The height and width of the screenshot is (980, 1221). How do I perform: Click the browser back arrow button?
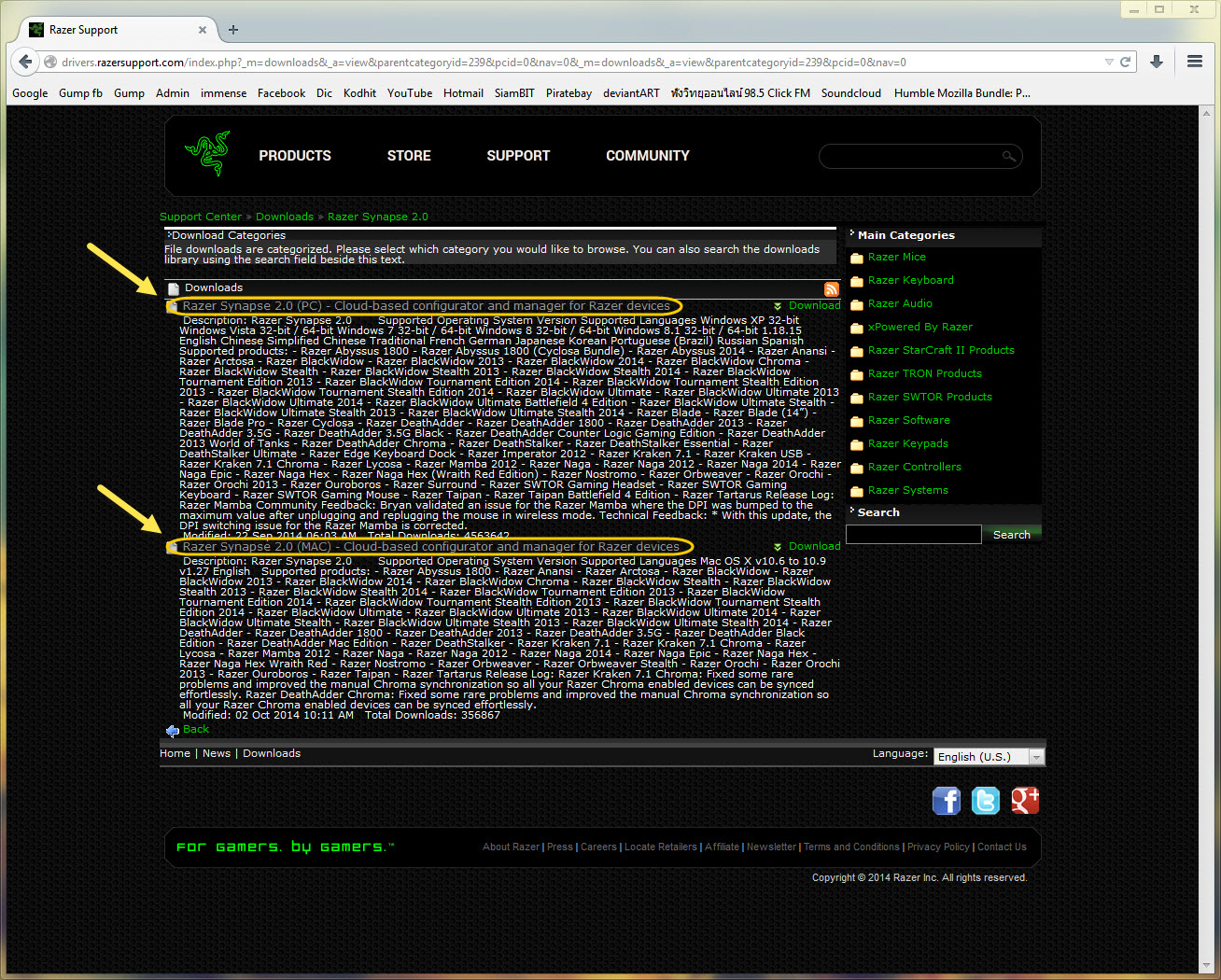tap(25, 63)
